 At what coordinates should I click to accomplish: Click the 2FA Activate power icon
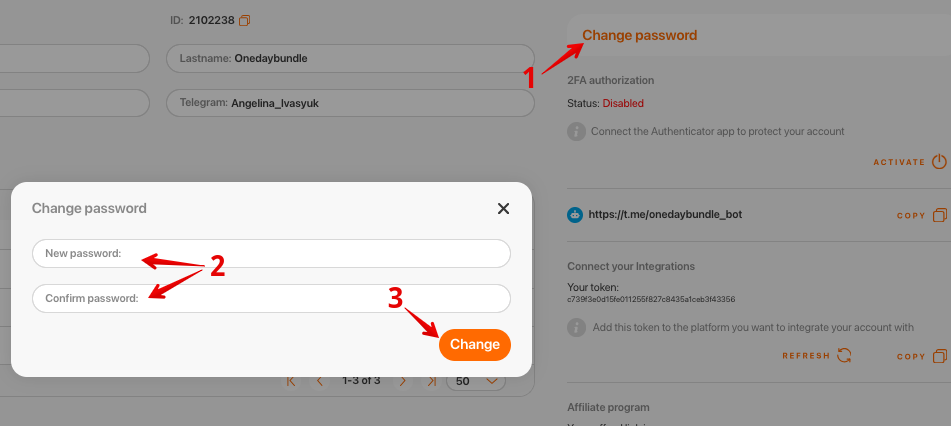click(x=938, y=162)
